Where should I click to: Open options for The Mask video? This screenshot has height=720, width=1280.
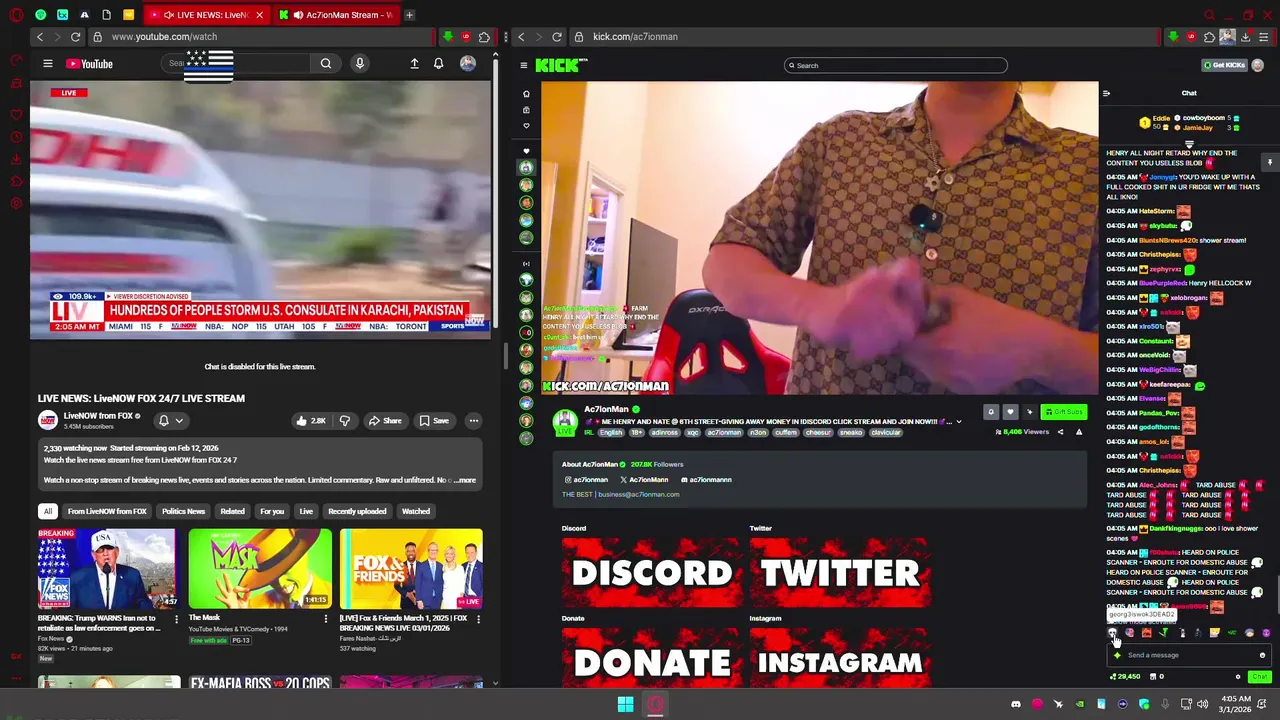pos(326,619)
